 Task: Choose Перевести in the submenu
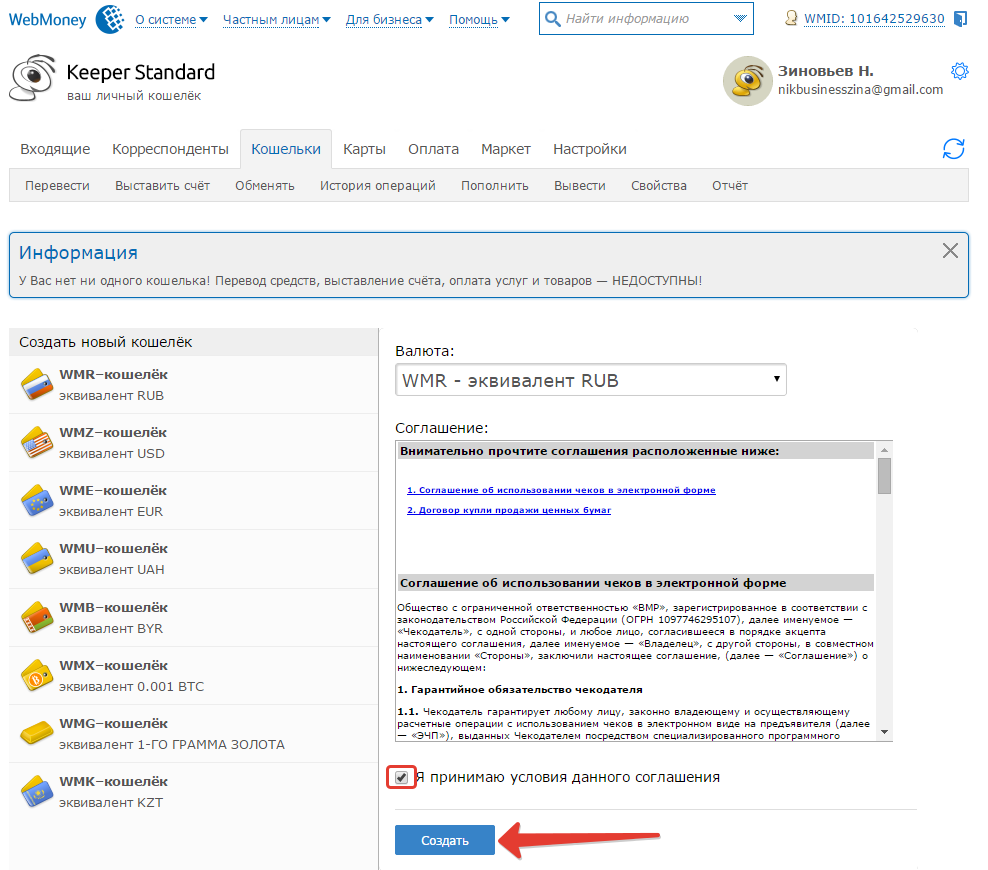tap(57, 186)
